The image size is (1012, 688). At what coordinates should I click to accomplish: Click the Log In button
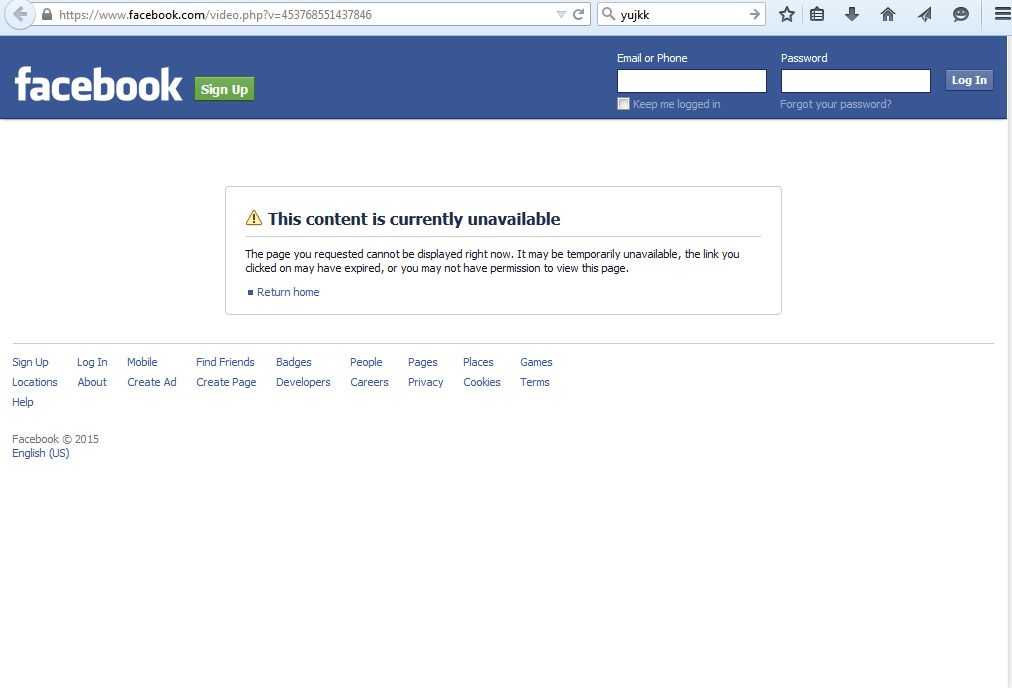pyautogui.click(x=969, y=80)
